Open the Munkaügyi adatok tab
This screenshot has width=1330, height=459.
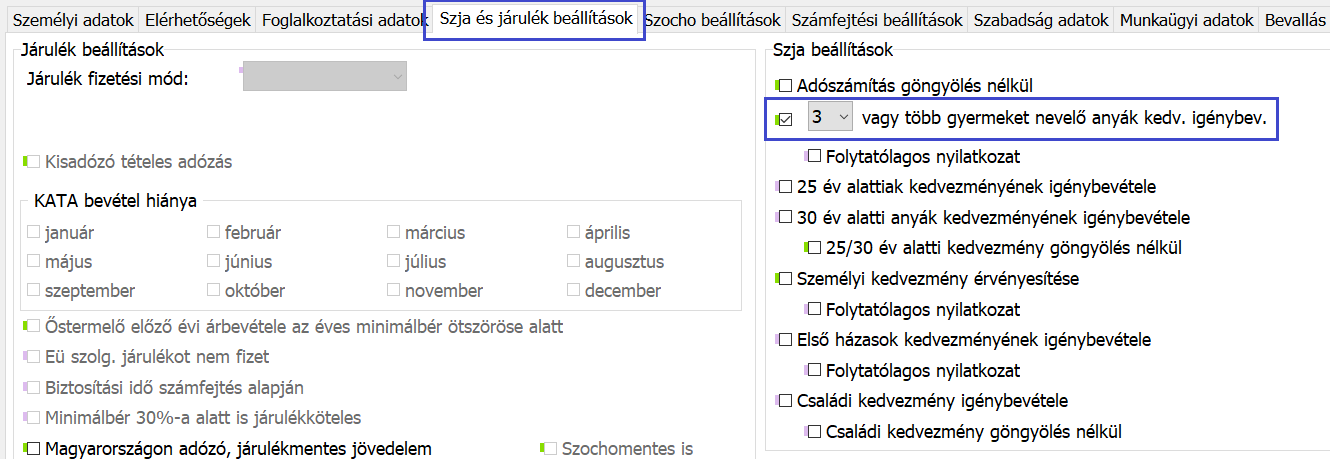coord(1186,20)
